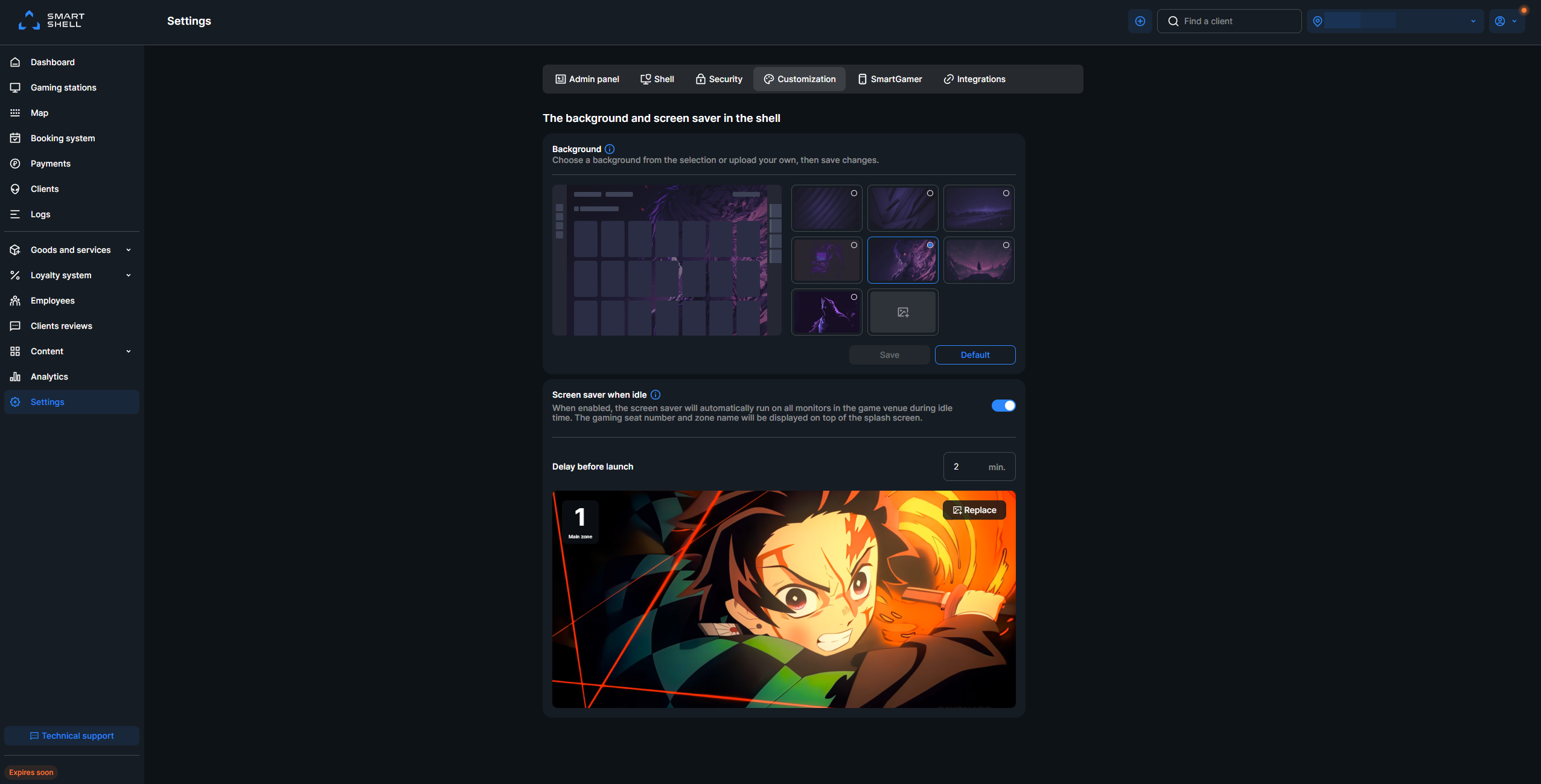The width and height of the screenshot is (1541, 784).
Task: Click the Settings gear icon
Action: 15,402
